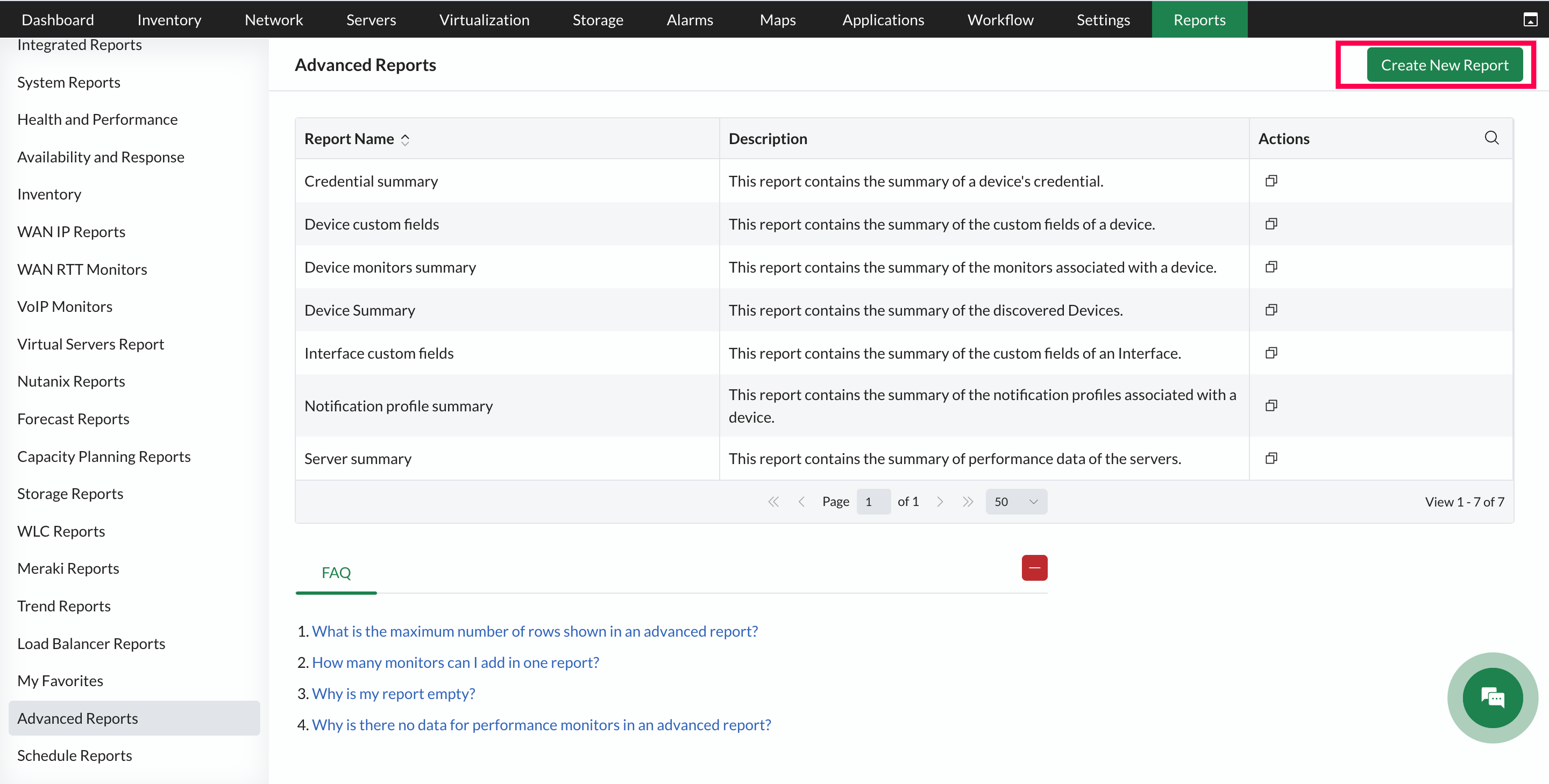Open the Storage tab
This screenshot has width=1549, height=784.
pyautogui.click(x=598, y=20)
